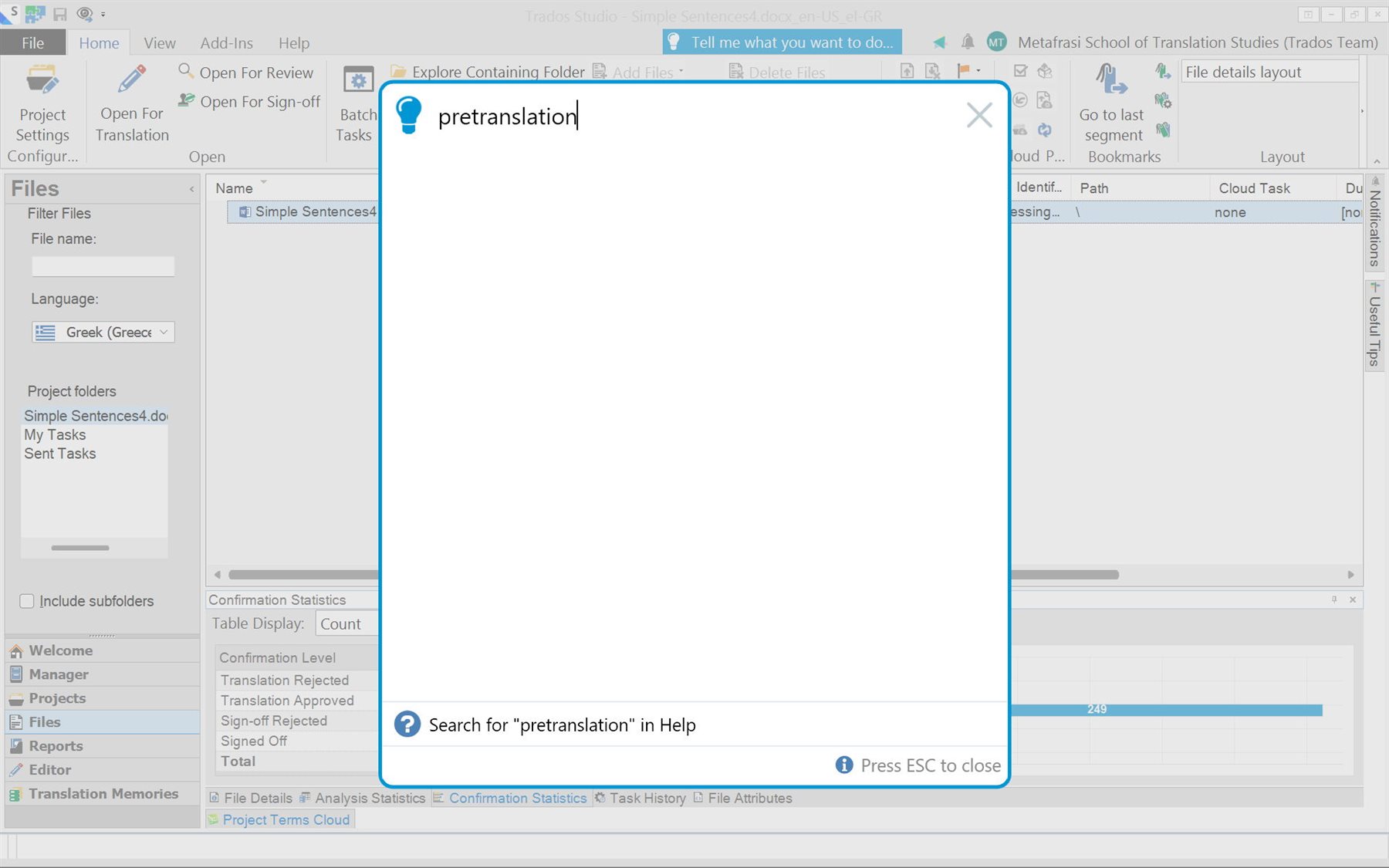Switch to Translation Memories view
Viewport: 1389px width, 868px height.
pos(103,793)
